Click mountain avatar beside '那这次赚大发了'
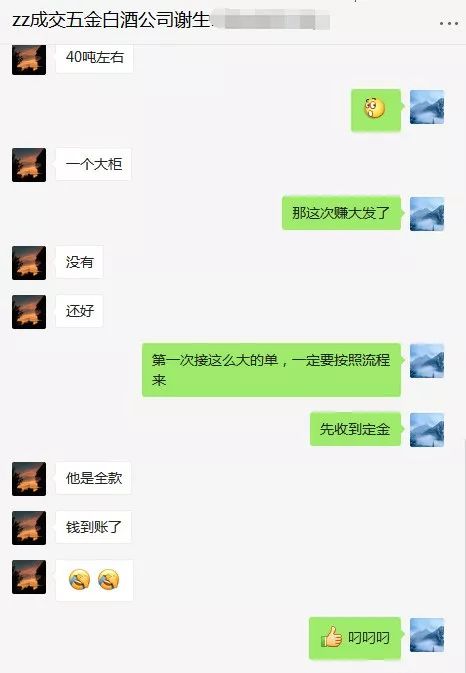The height and width of the screenshot is (673, 466). tap(427, 214)
